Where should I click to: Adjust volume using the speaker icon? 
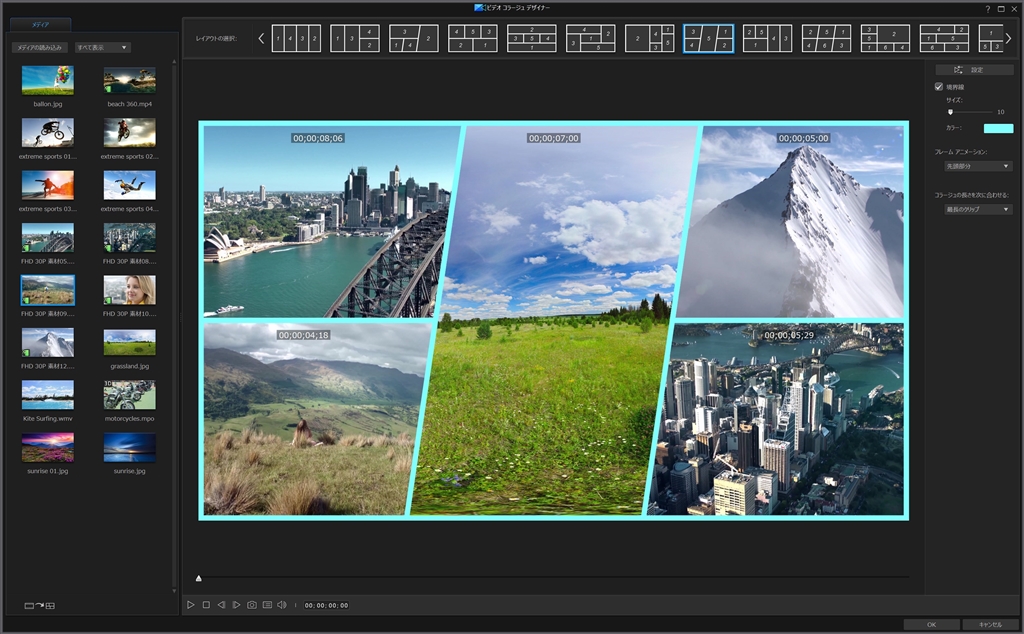[282, 605]
